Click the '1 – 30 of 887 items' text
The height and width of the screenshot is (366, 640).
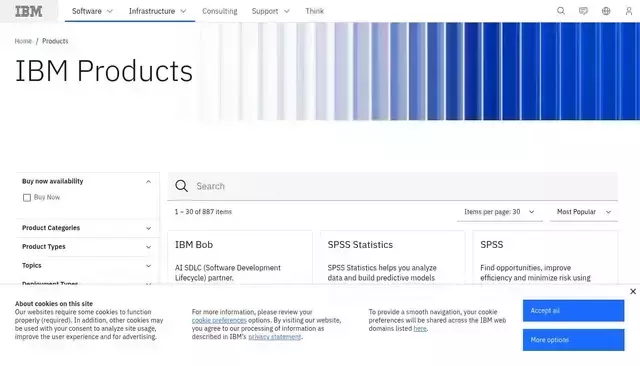(x=203, y=212)
